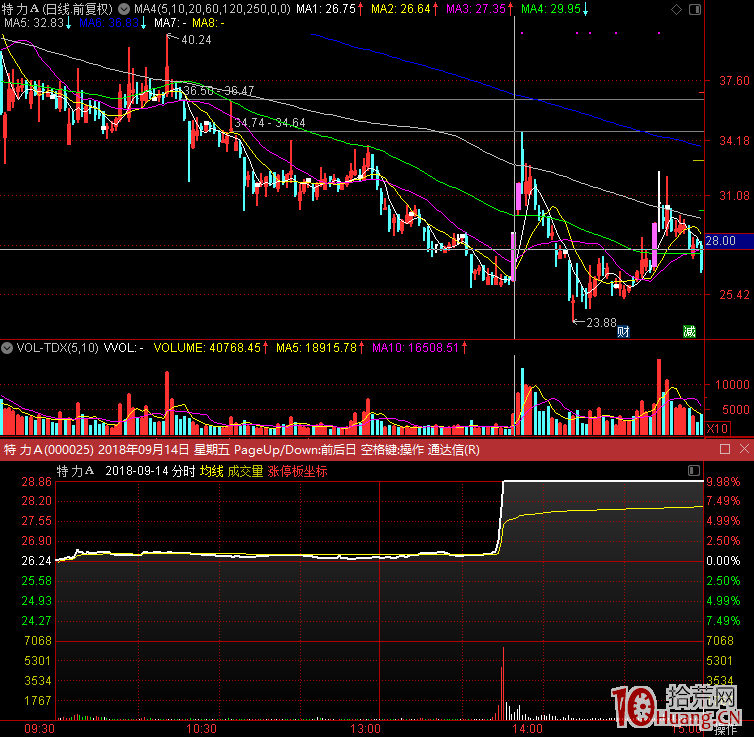Click the 10:30 time axis label
The width and height of the screenshot is (754, 737).
(x=201, y=729)
